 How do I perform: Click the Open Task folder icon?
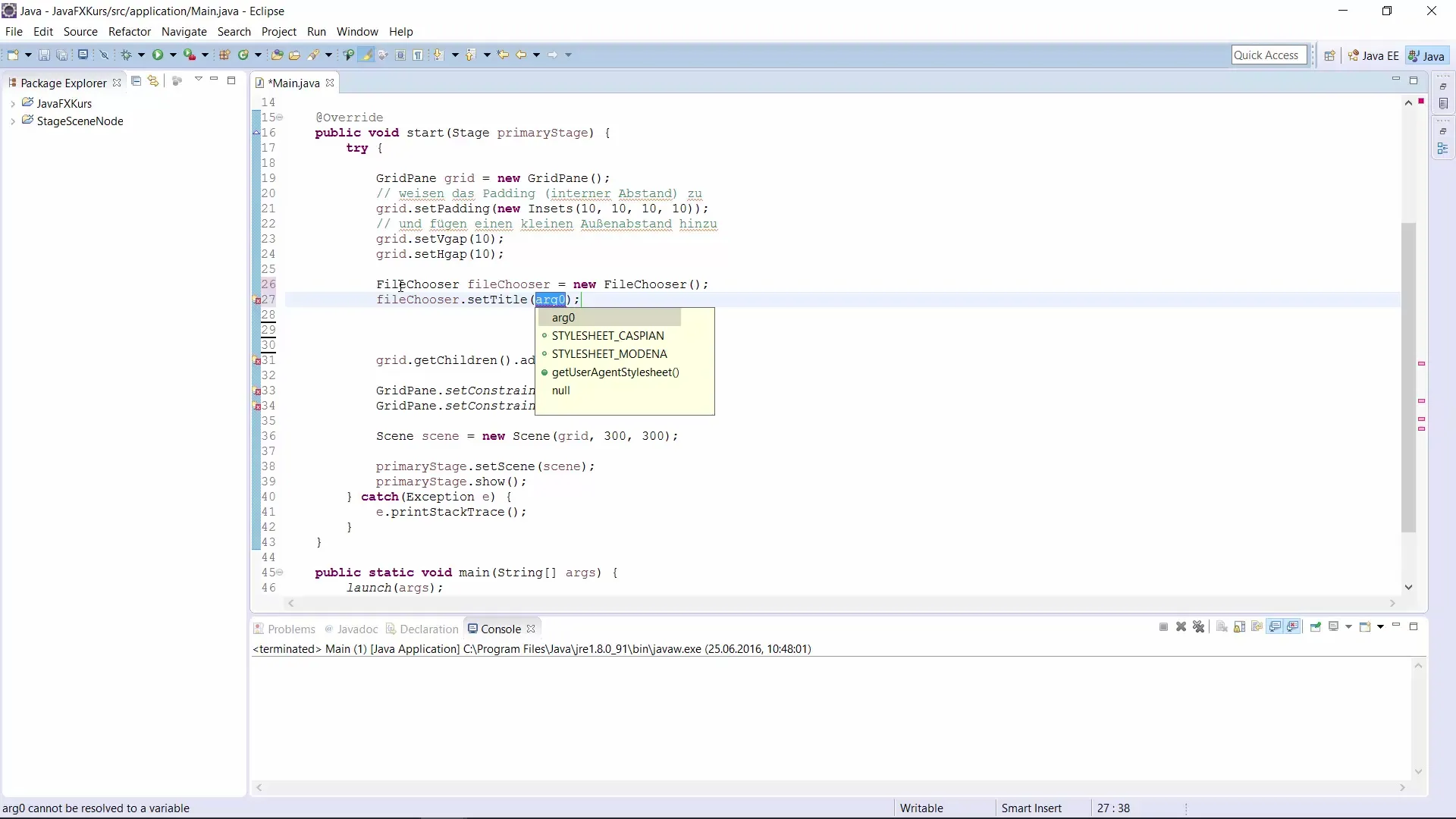(x=294, y=55)
